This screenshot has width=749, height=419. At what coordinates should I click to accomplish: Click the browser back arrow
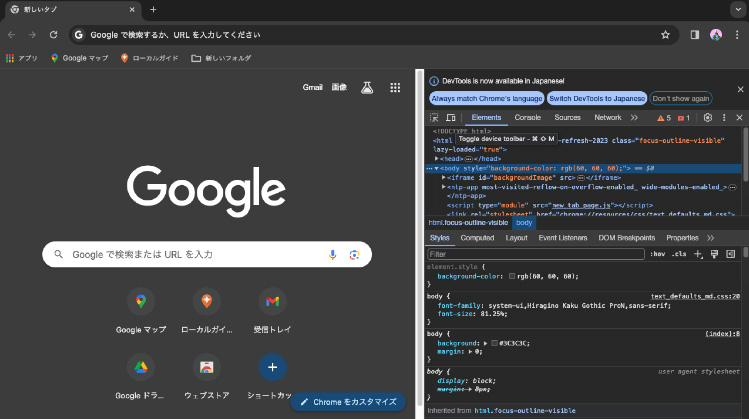pyautogui.click(x=11, y=35)
